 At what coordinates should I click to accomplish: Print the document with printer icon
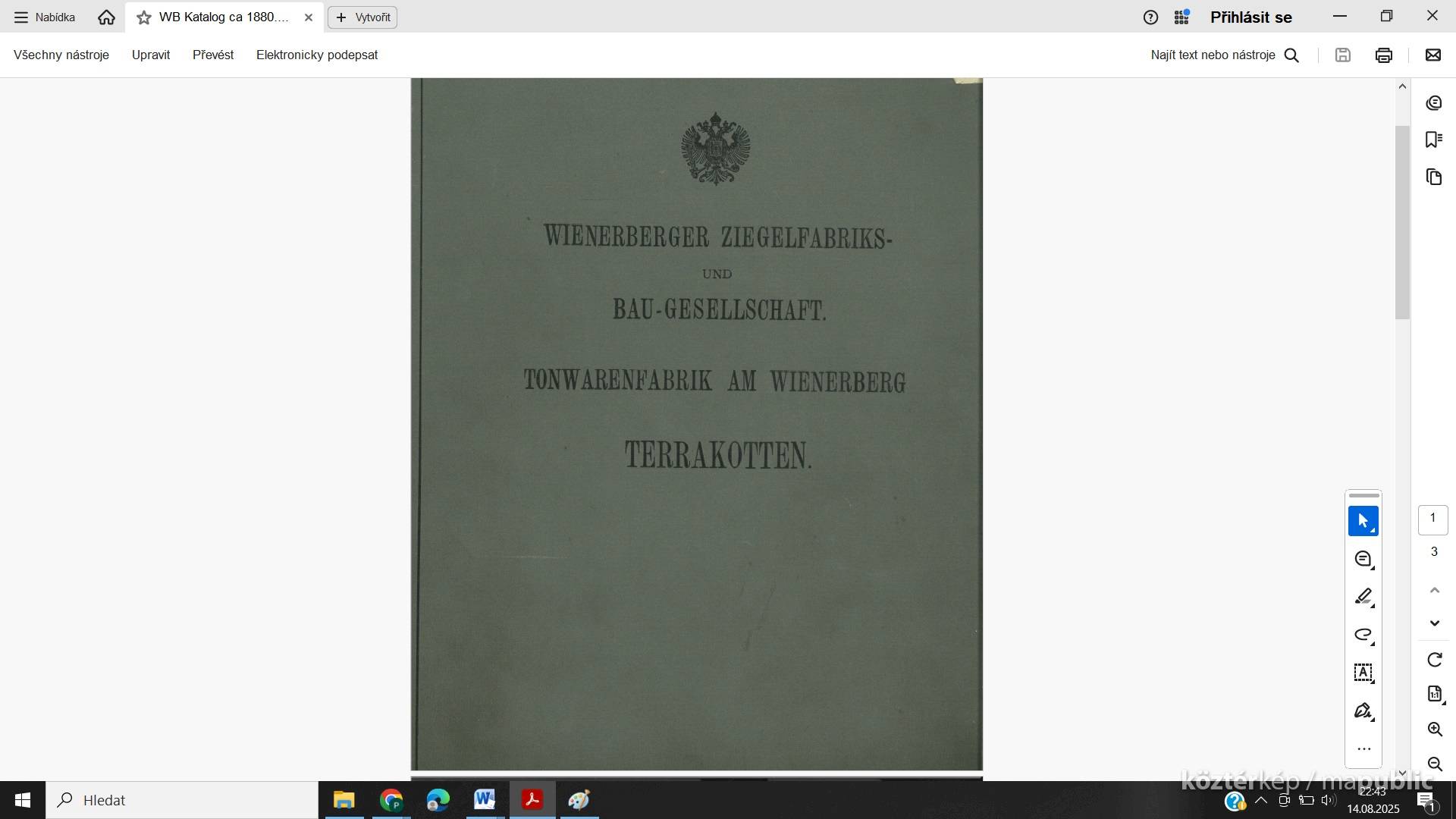tap(1384, 55)
